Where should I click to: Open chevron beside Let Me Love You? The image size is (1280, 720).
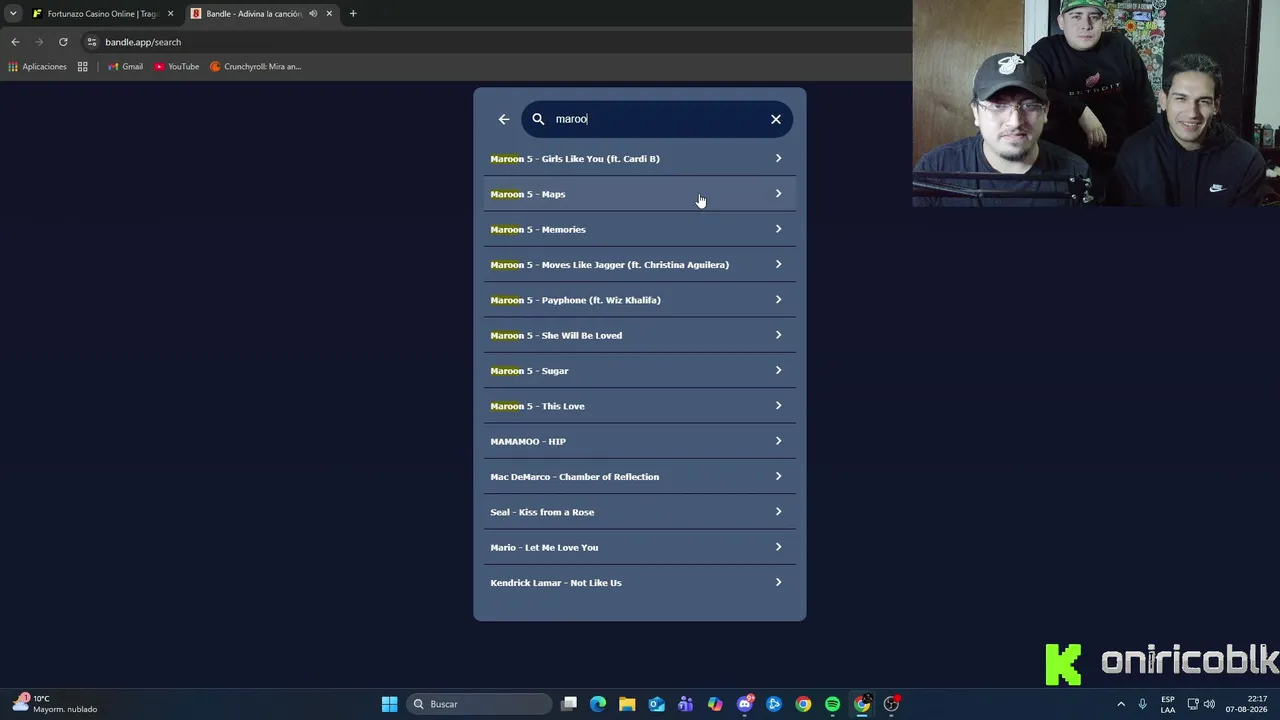778,547
